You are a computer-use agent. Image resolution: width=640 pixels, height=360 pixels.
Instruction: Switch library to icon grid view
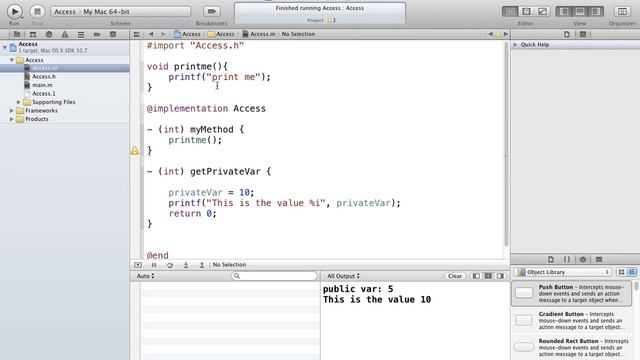click(x=621, y=272)
